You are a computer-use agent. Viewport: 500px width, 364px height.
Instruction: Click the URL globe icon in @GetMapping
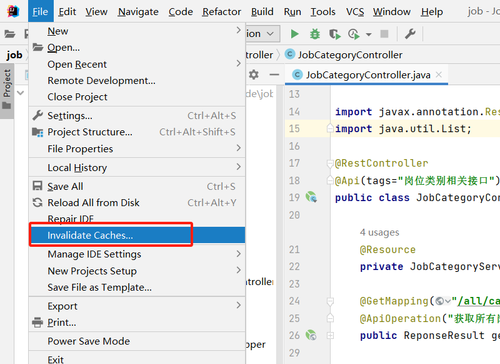440,301
